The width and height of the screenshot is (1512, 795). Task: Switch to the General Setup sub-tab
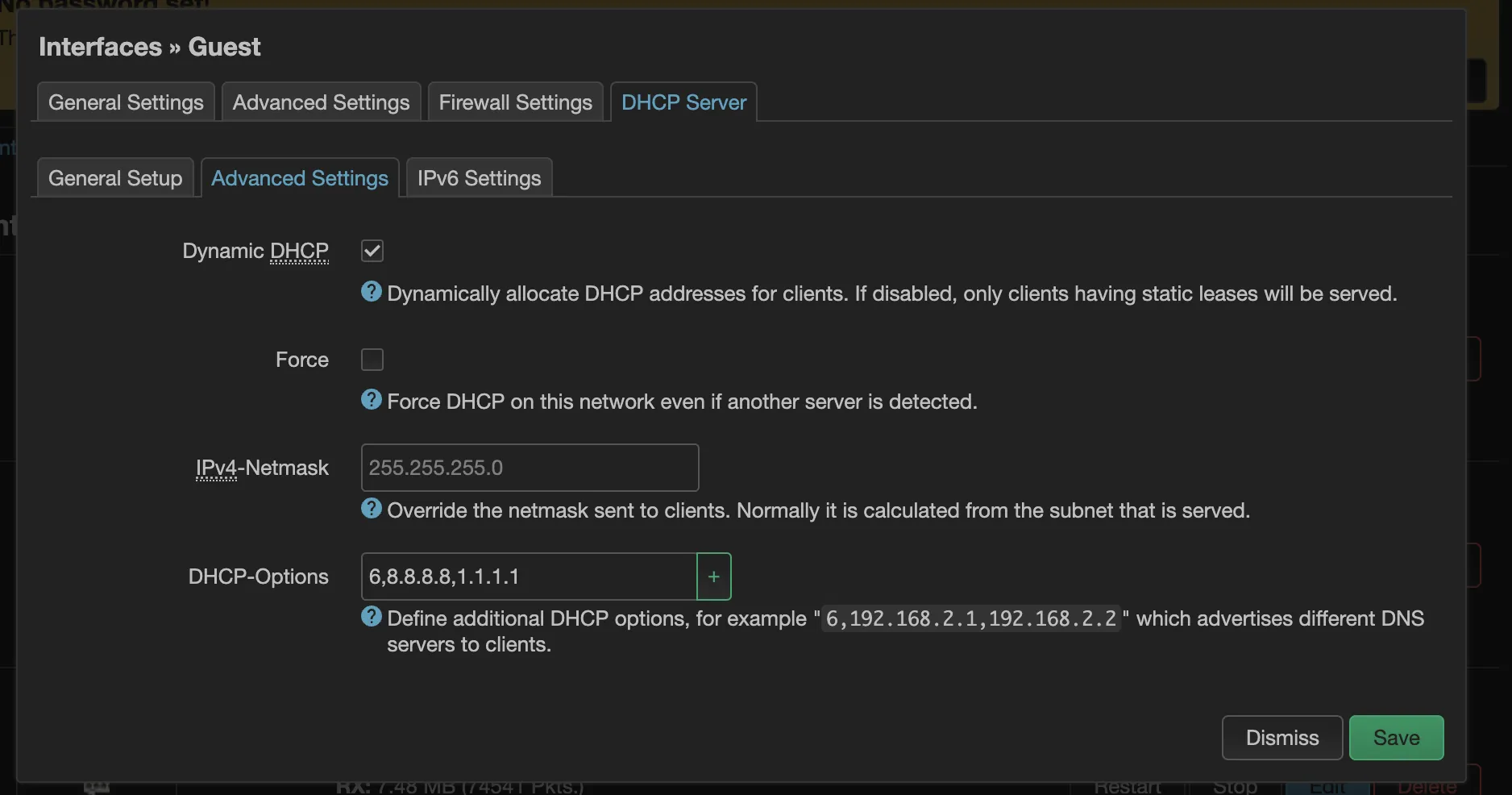[x=114, y=177]
